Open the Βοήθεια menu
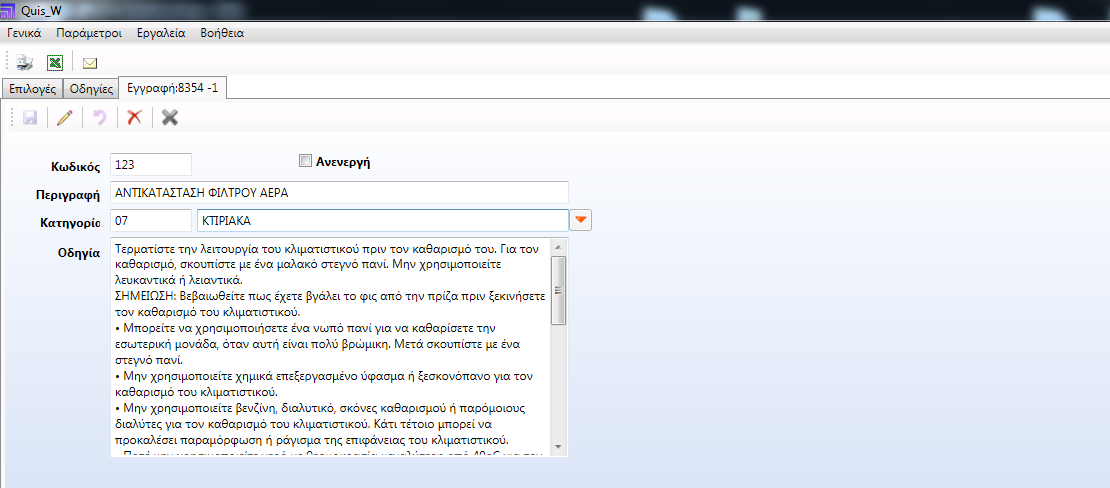Viewport: 1110px width, 488px height. tap(222, 33)
